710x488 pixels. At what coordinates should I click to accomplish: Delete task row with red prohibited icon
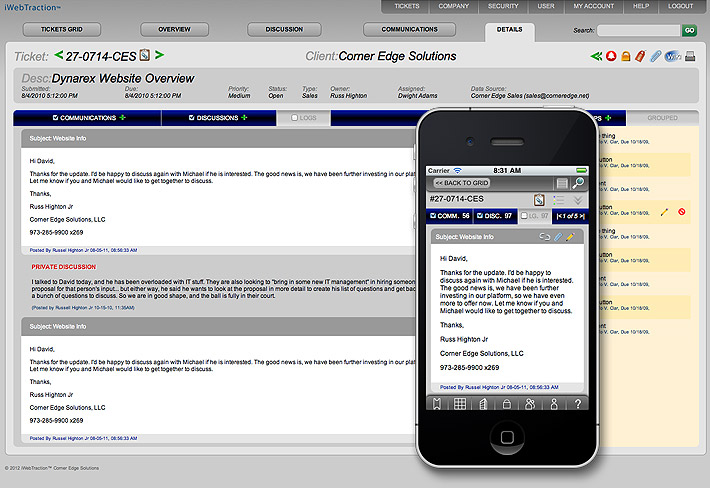pos(681,211)
